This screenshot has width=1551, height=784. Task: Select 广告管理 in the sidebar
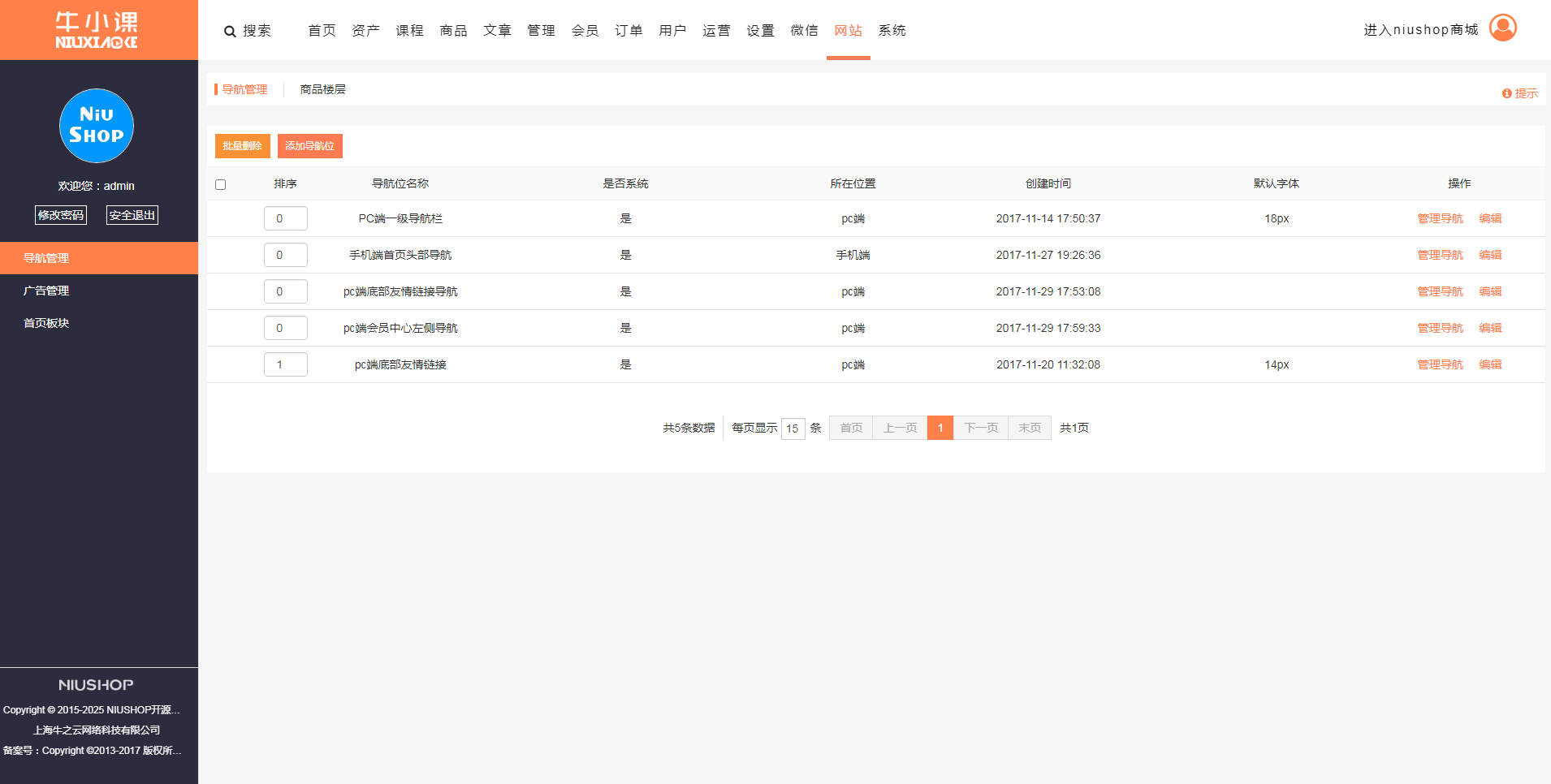[46, 291]
